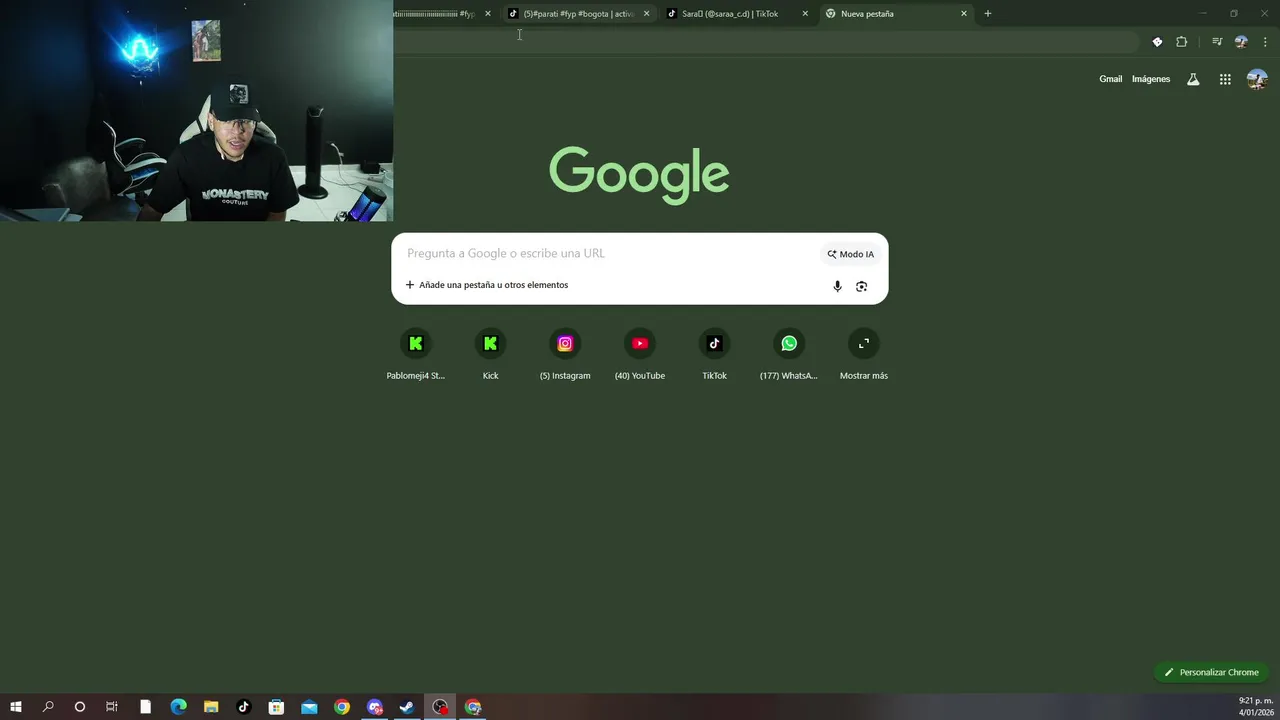The width and height of the screenshot is (1280, 720).
Task: Open the Windows Start menu
Action: pos(15,707)
